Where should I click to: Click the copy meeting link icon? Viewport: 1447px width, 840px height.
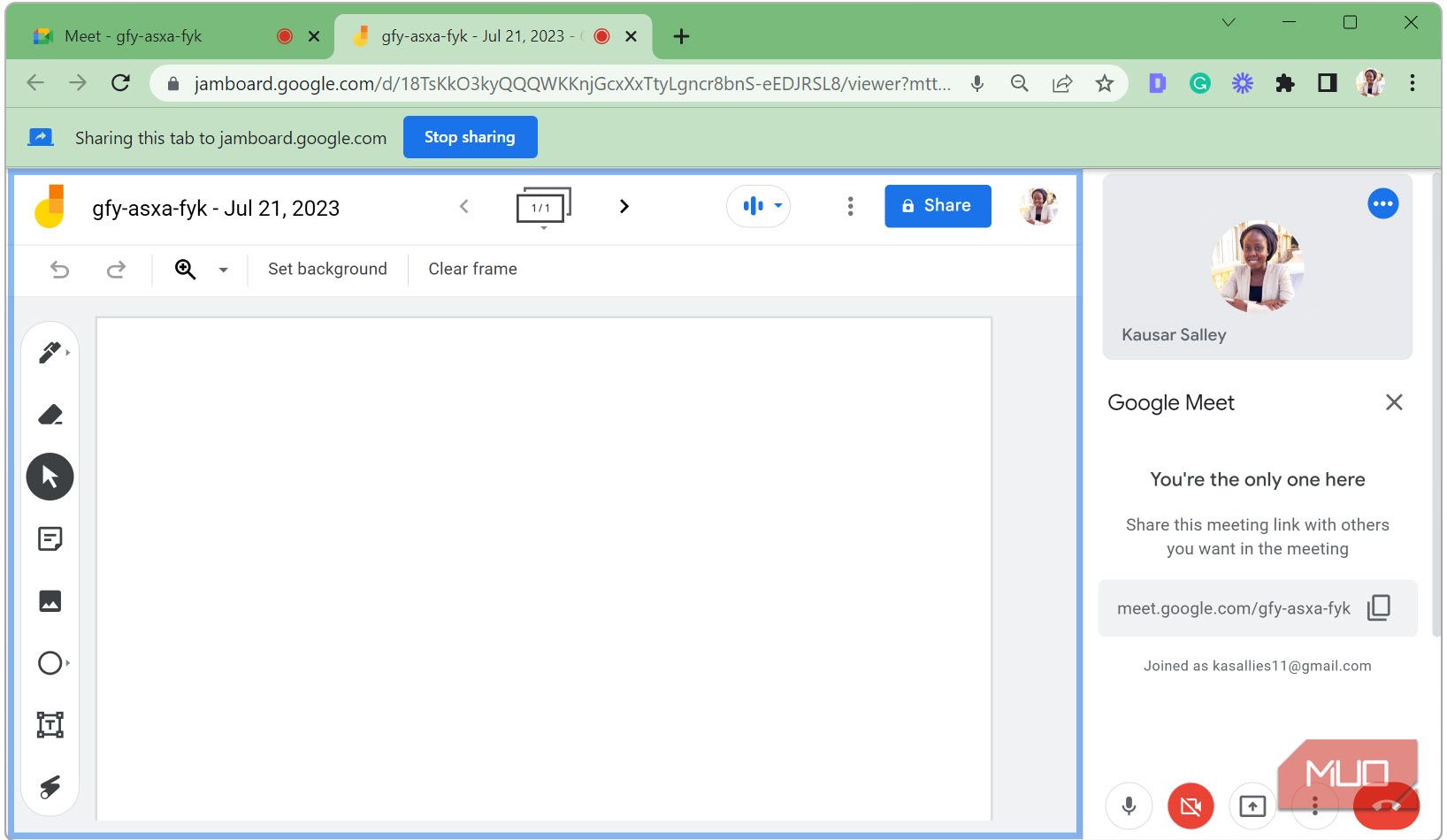point(1379,608)
